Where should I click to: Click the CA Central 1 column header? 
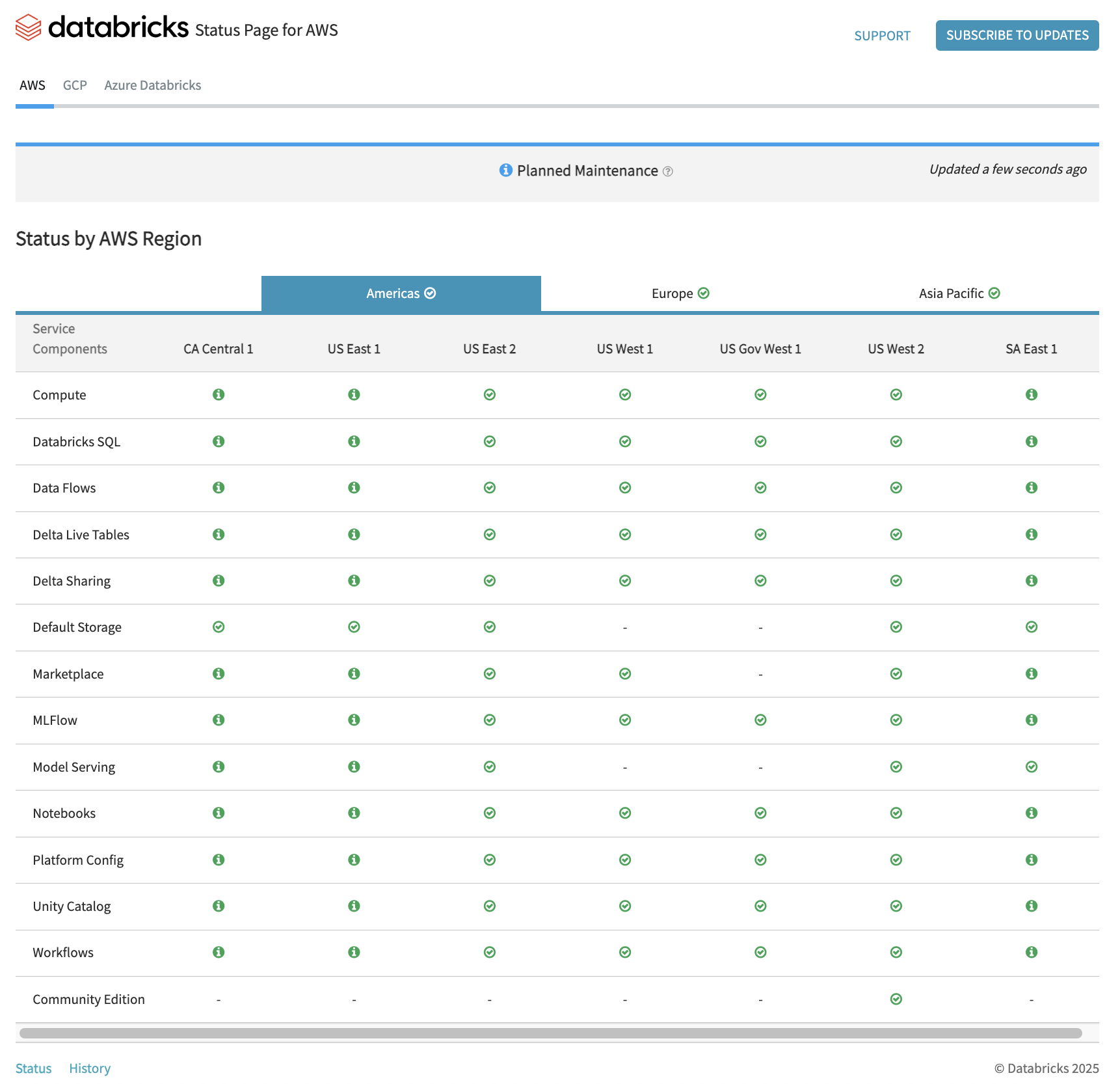click(x=219, y=349)
